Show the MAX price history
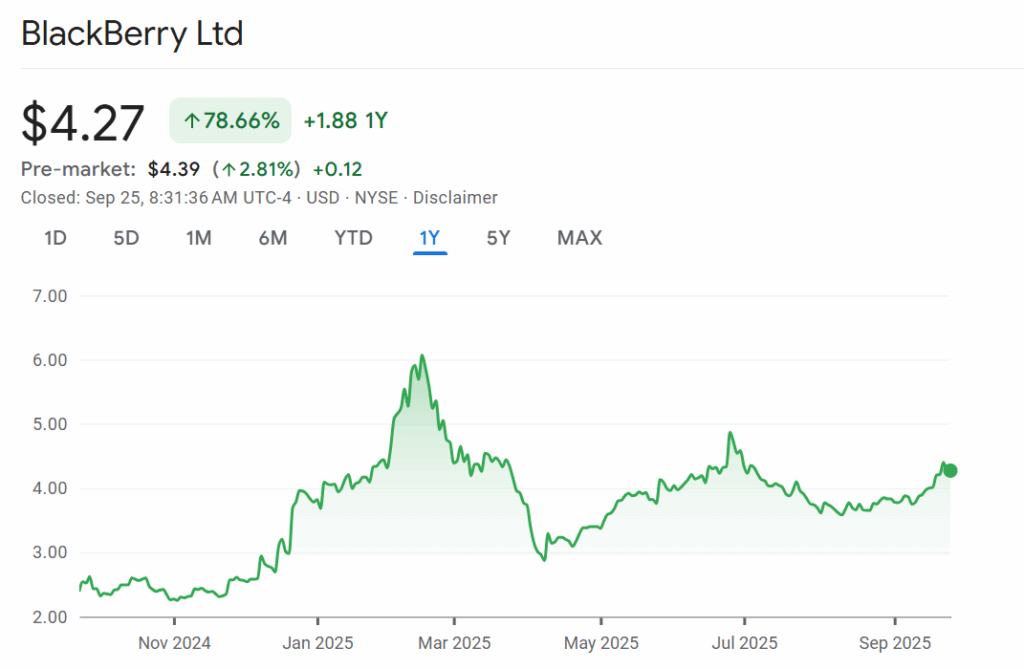The width and height of the screenshot is (1024, 669). point(579,238)
